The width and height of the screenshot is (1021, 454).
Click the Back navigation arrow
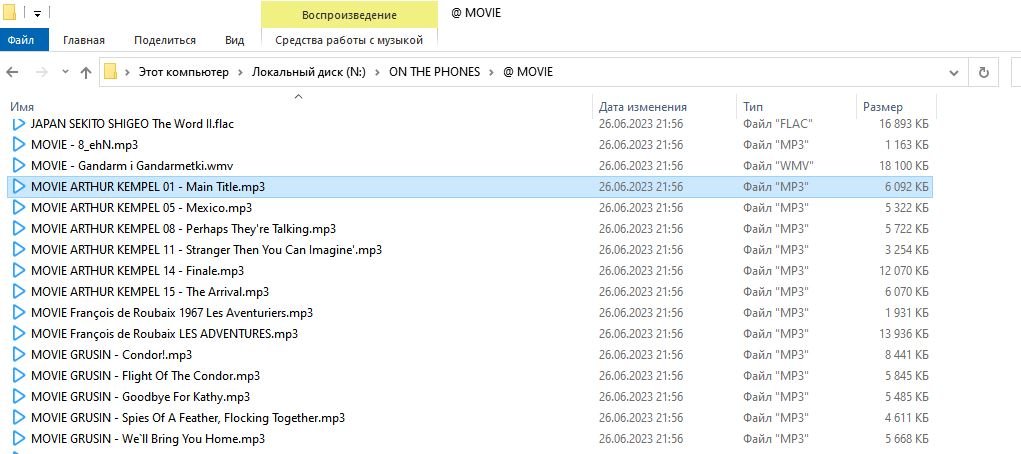[x=12, y=72]
